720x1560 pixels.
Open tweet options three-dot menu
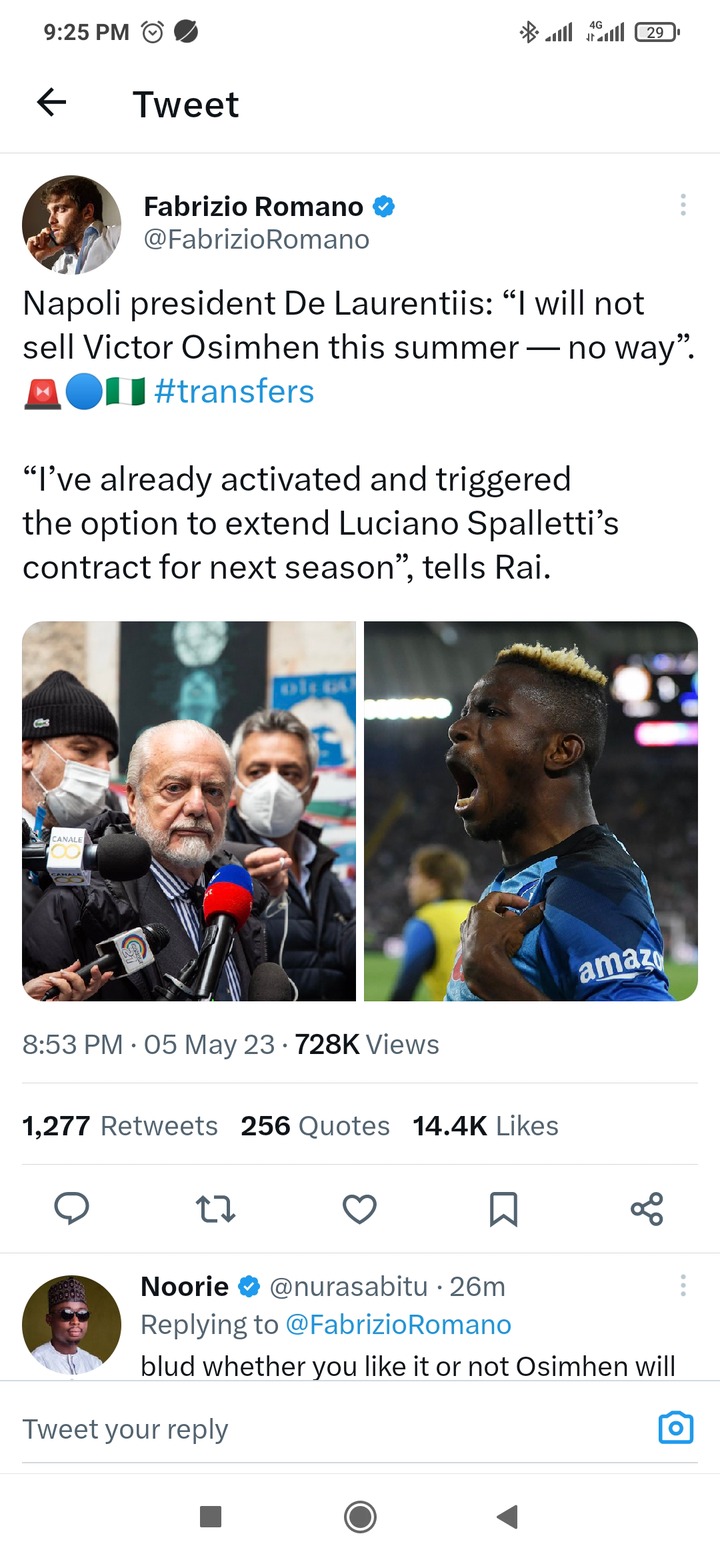tap(683, 205)
